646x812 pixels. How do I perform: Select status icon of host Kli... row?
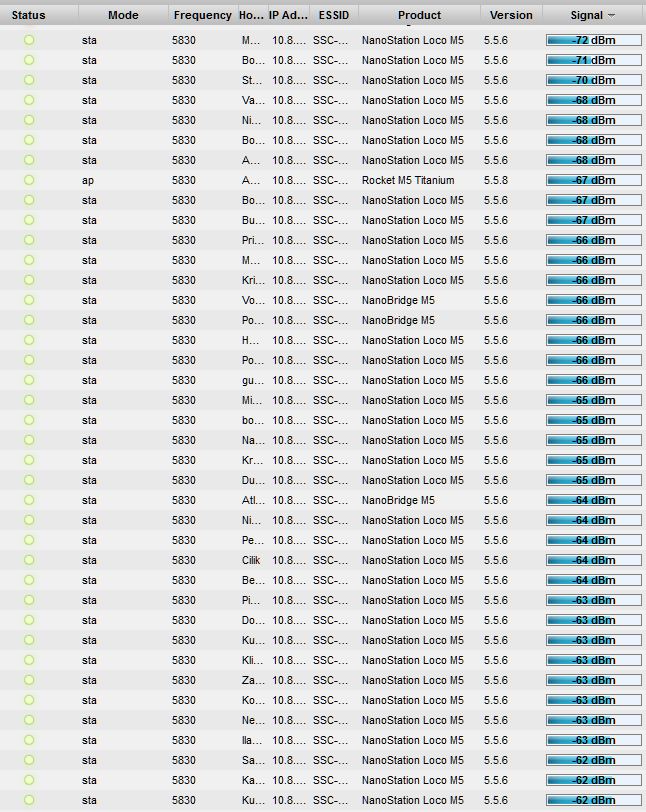point(29,660)
